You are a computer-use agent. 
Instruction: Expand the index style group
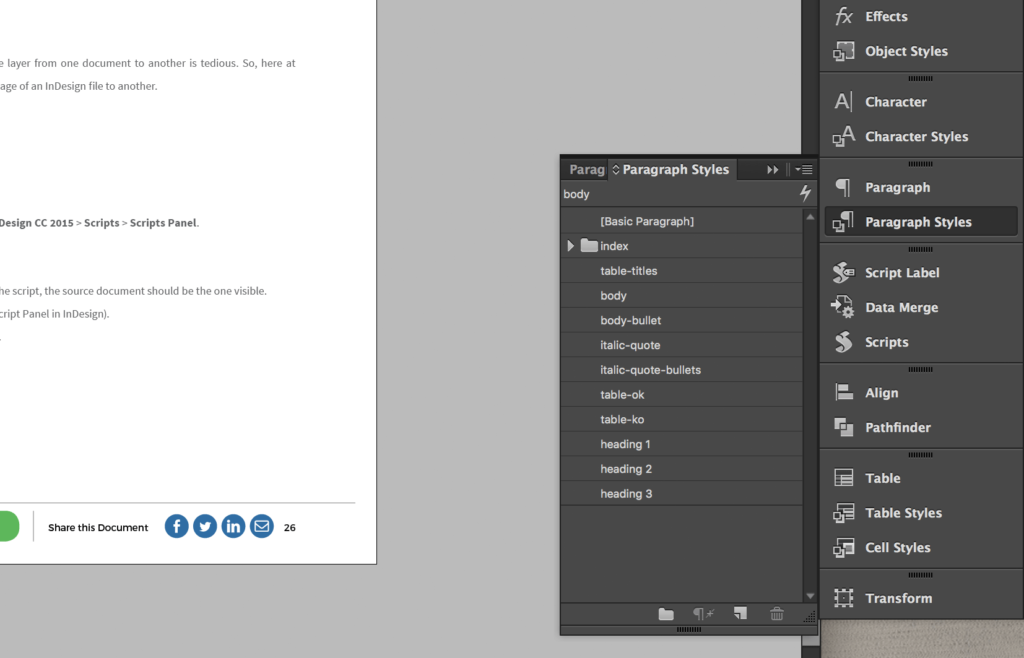(x=571, y=245)
